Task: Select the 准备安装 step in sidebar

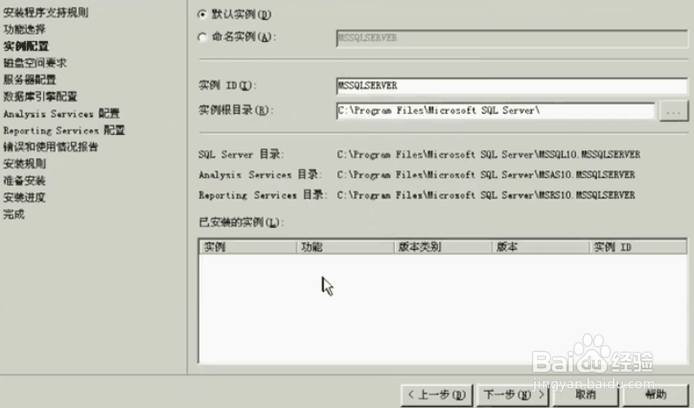Action: click(24, 181)
